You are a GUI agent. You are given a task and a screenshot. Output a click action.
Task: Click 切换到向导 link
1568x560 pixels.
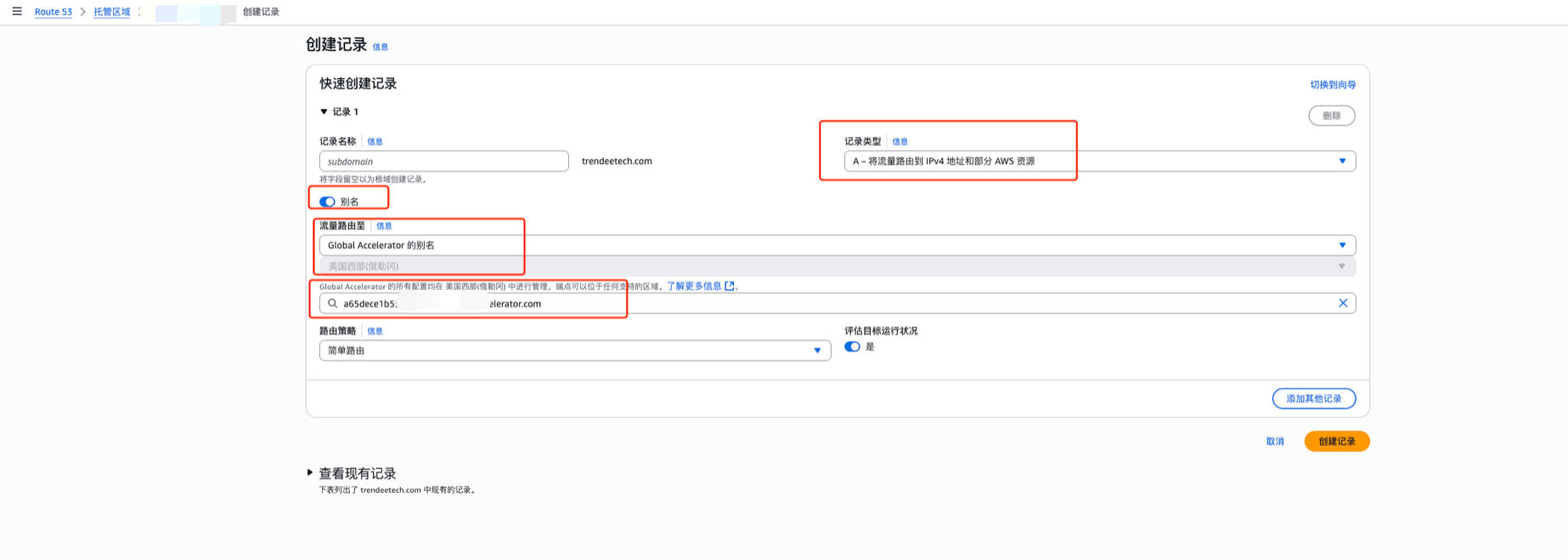[x=1333, y=85]
